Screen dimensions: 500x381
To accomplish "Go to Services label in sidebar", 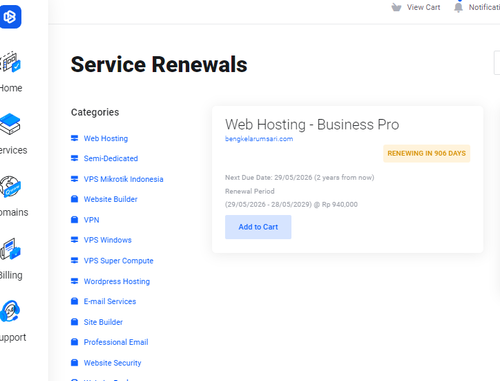I will [13, 150].
